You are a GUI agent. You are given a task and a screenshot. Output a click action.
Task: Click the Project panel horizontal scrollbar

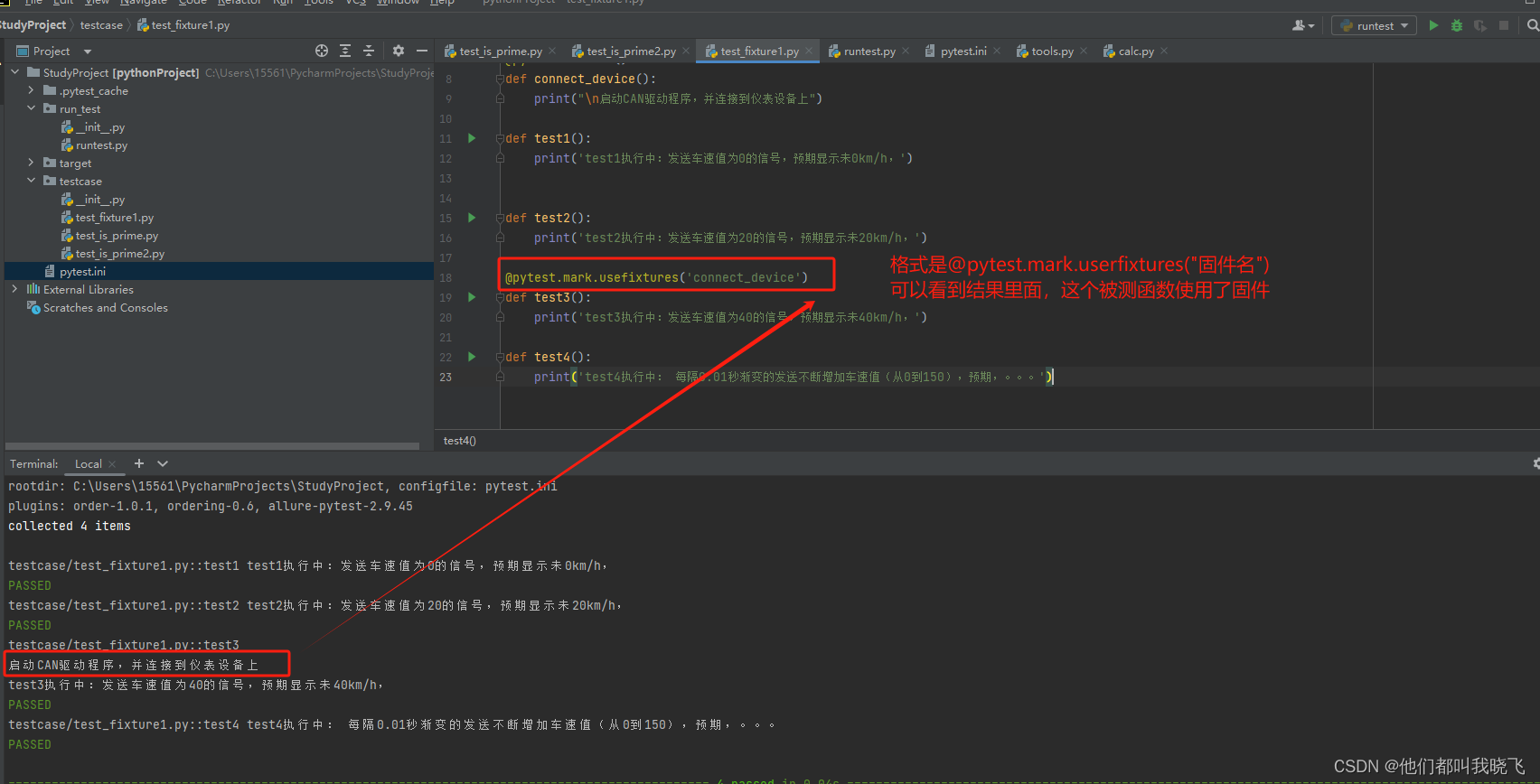[212, 446]
